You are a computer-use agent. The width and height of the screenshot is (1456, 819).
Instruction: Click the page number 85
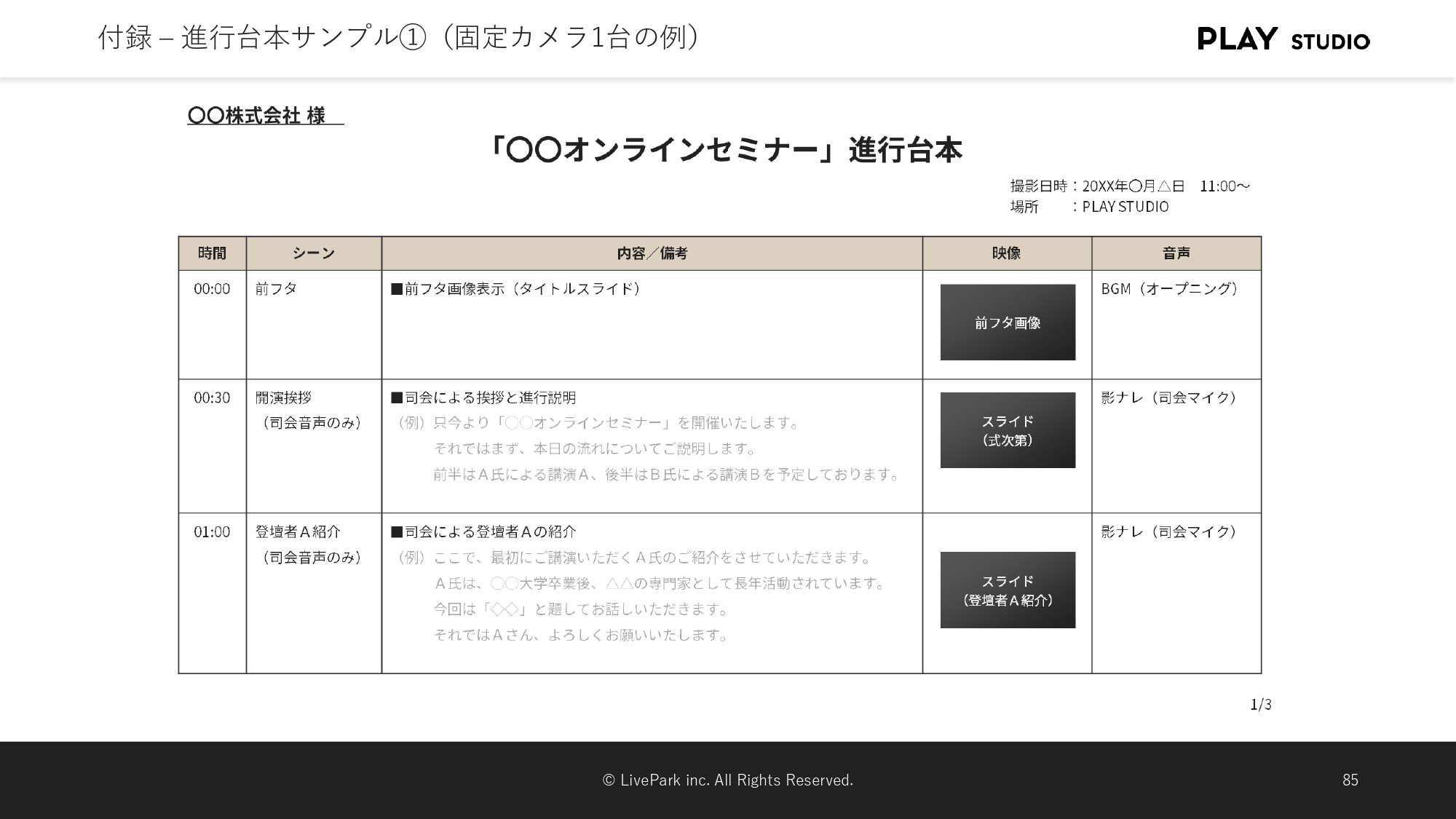coord(1350,780)
